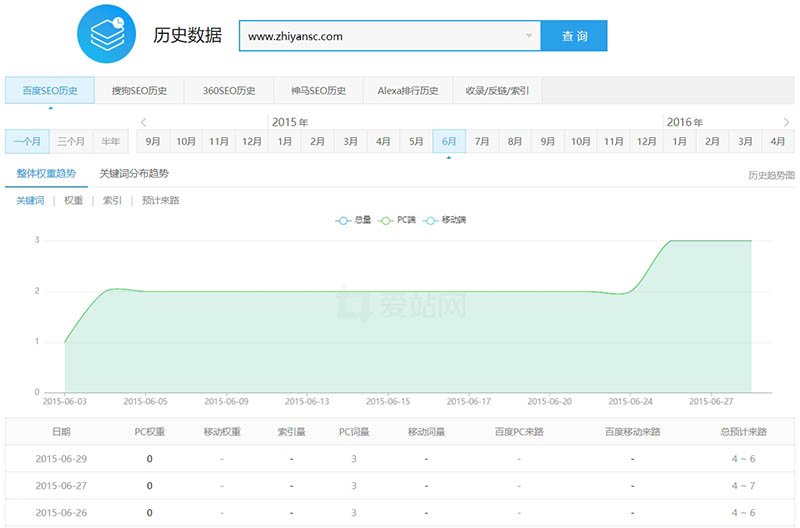The height and width of the screenshot is (528, 800).
Task: Click the PC权重 column header
Action: pyautogui.click(x=149, y=432)
